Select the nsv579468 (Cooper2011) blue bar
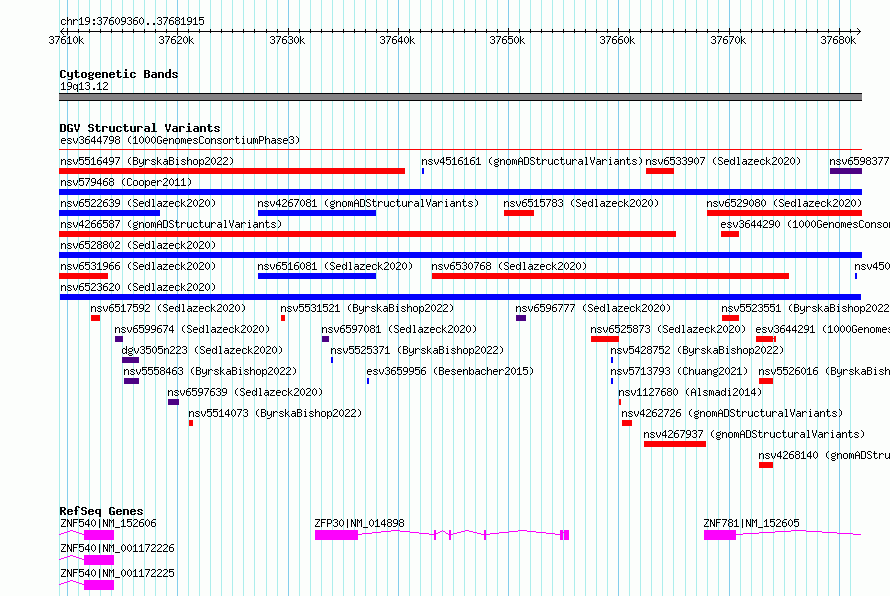The image size is (890, 596). 460,192
